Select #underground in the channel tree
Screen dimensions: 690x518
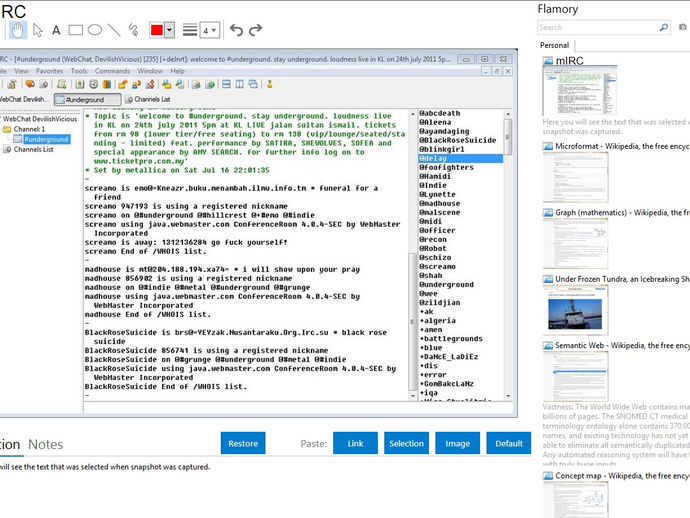click(x=46, y=140)
